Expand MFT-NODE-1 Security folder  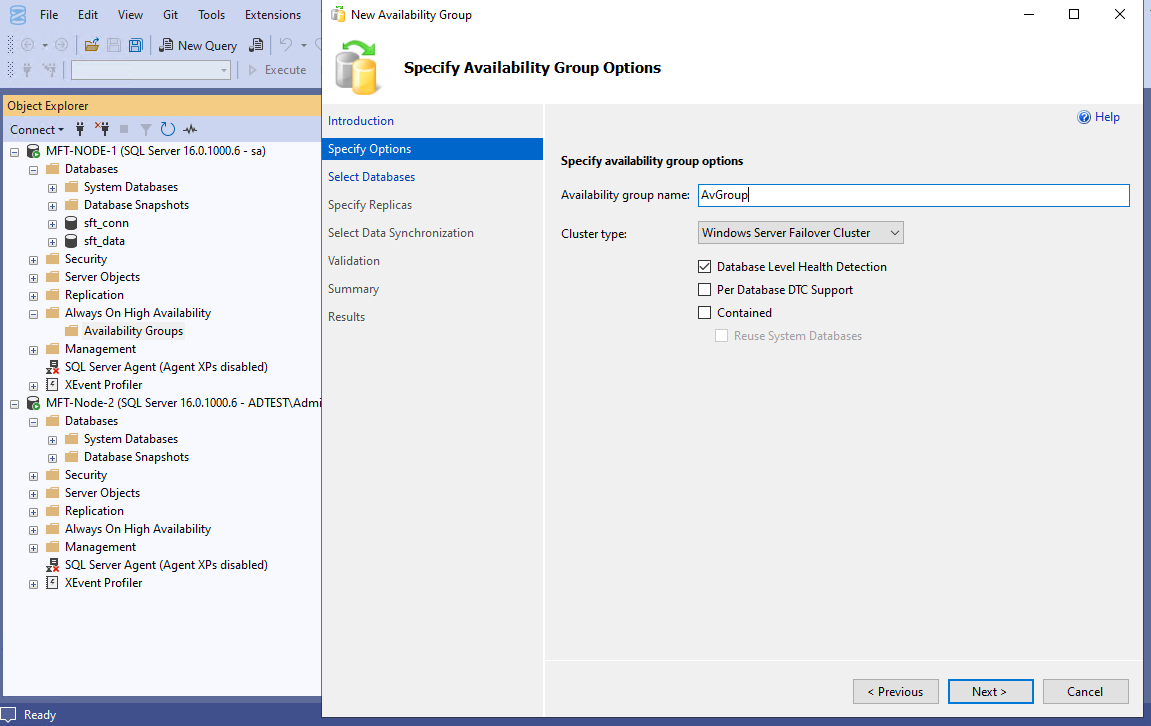coord(33,260)
